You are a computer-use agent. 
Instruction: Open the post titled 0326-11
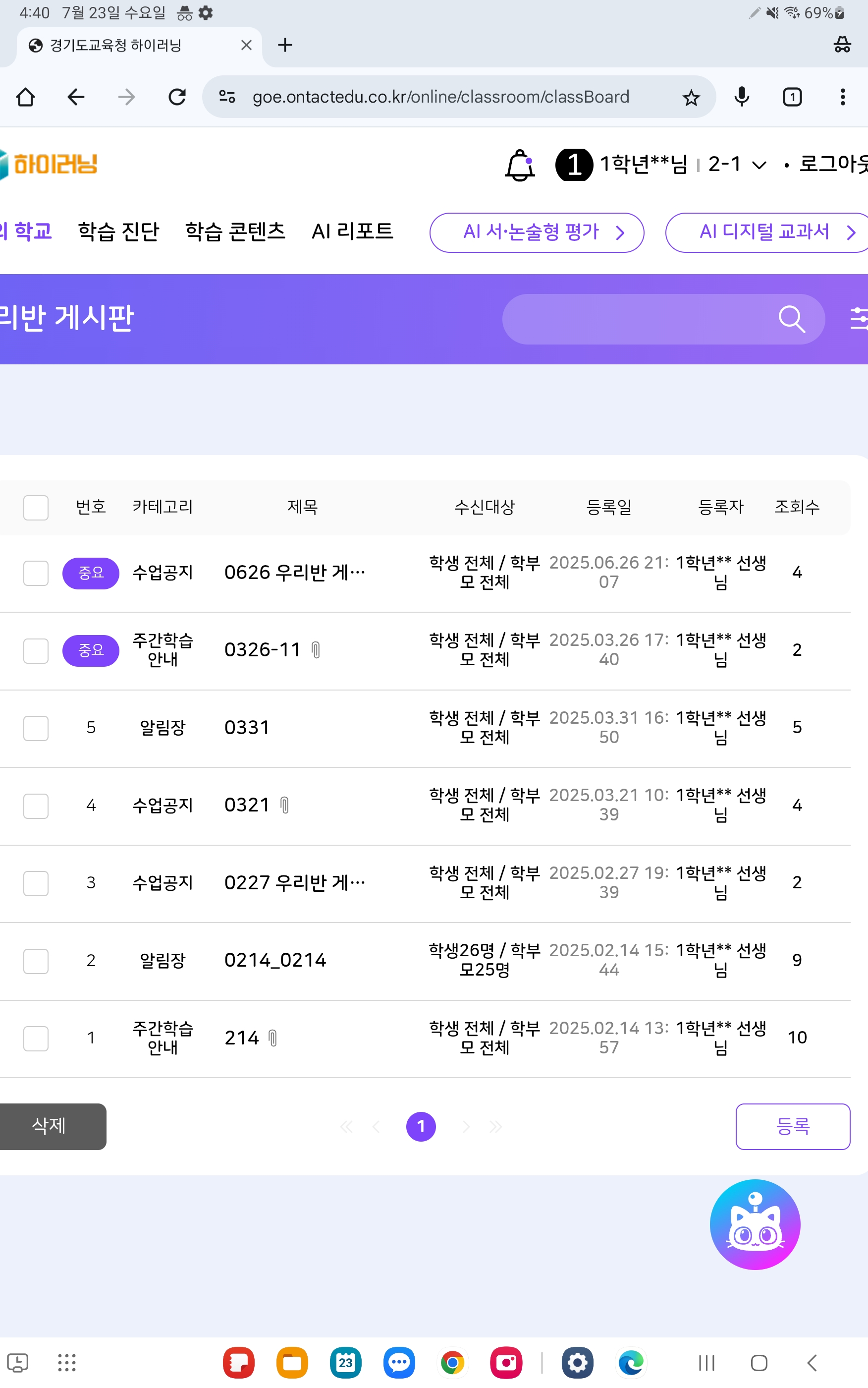point(263,649)
